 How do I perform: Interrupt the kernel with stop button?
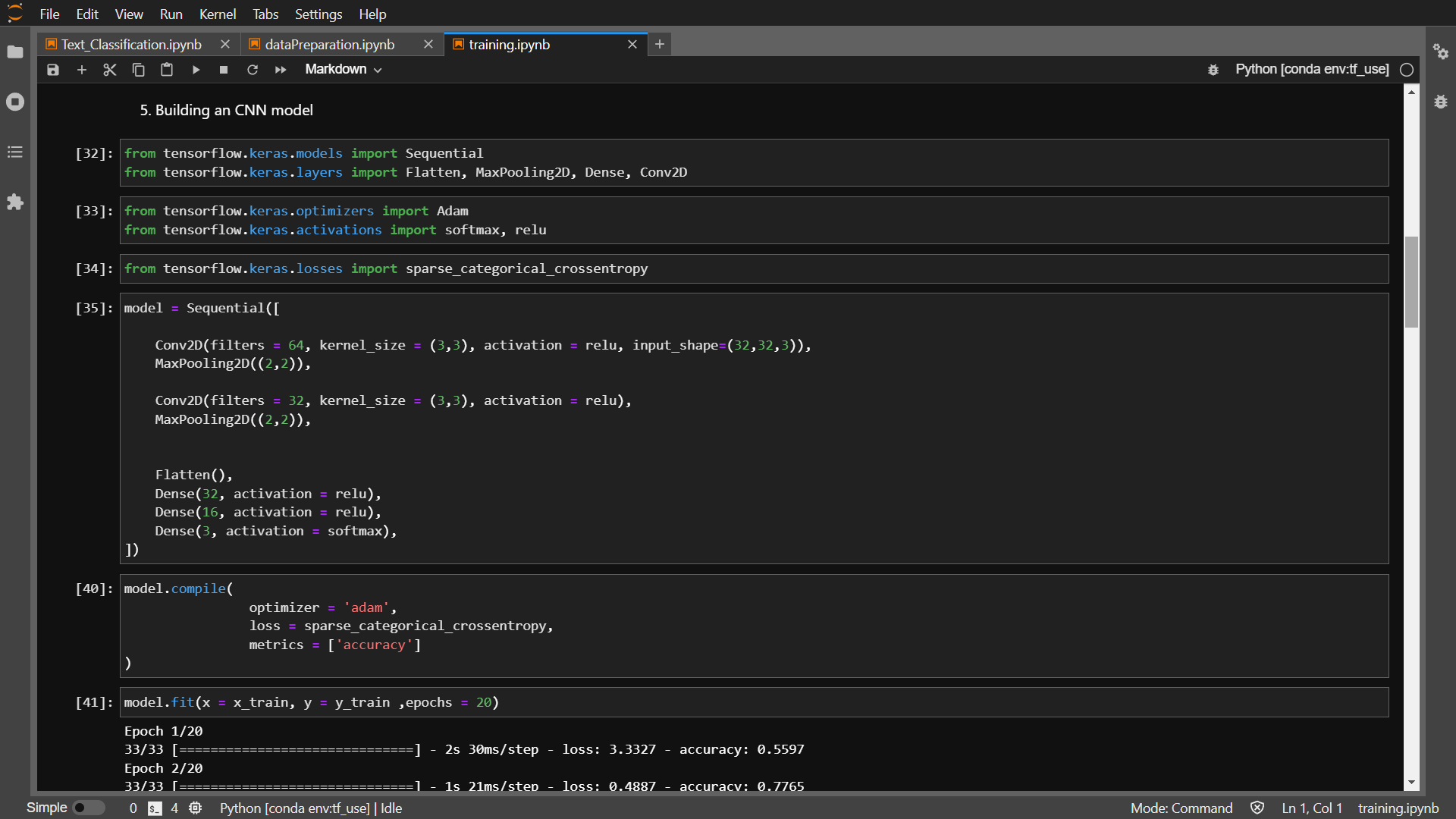click(224, 70)
